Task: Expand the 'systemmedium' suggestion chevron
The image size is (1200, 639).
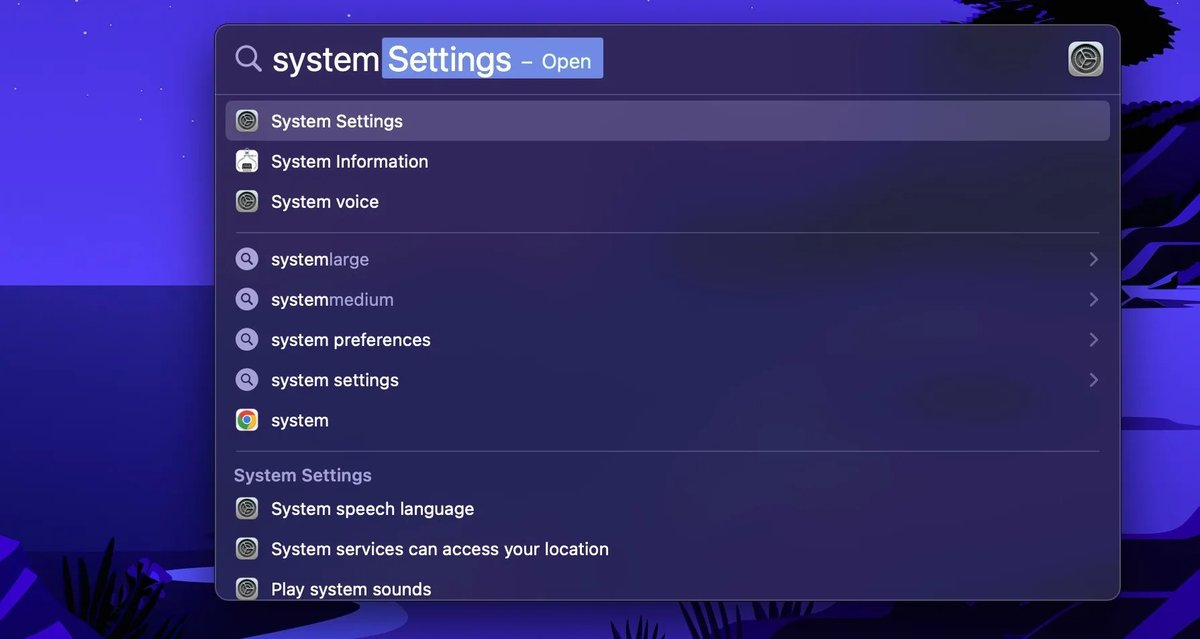Action: click(x=1093, y=298)
